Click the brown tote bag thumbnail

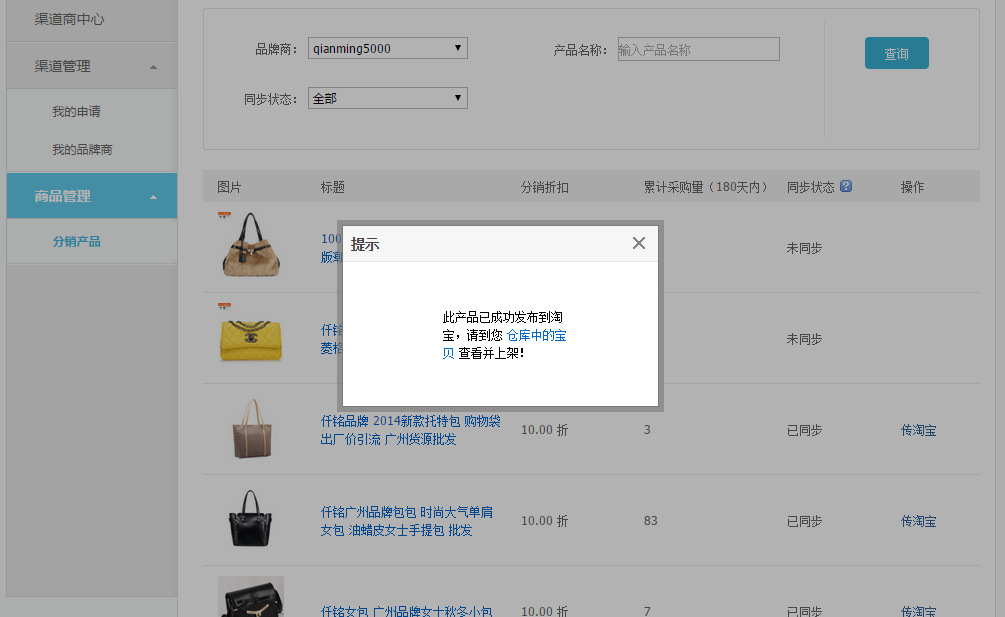(251, 429)
